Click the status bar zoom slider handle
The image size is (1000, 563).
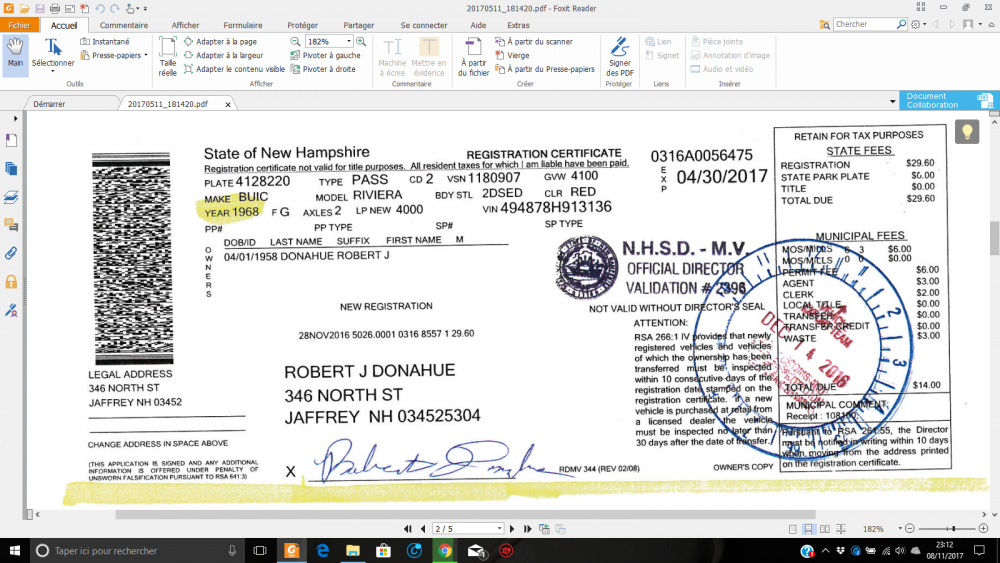point(953,529)
